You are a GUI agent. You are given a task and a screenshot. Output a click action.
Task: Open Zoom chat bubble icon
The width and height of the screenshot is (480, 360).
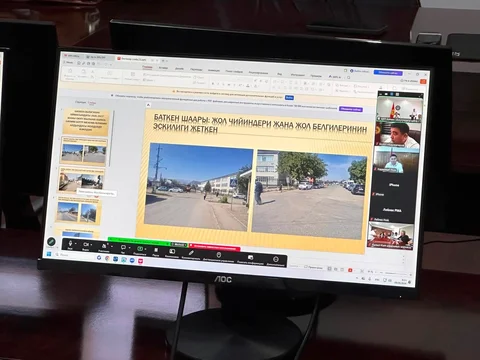(123, 248)
